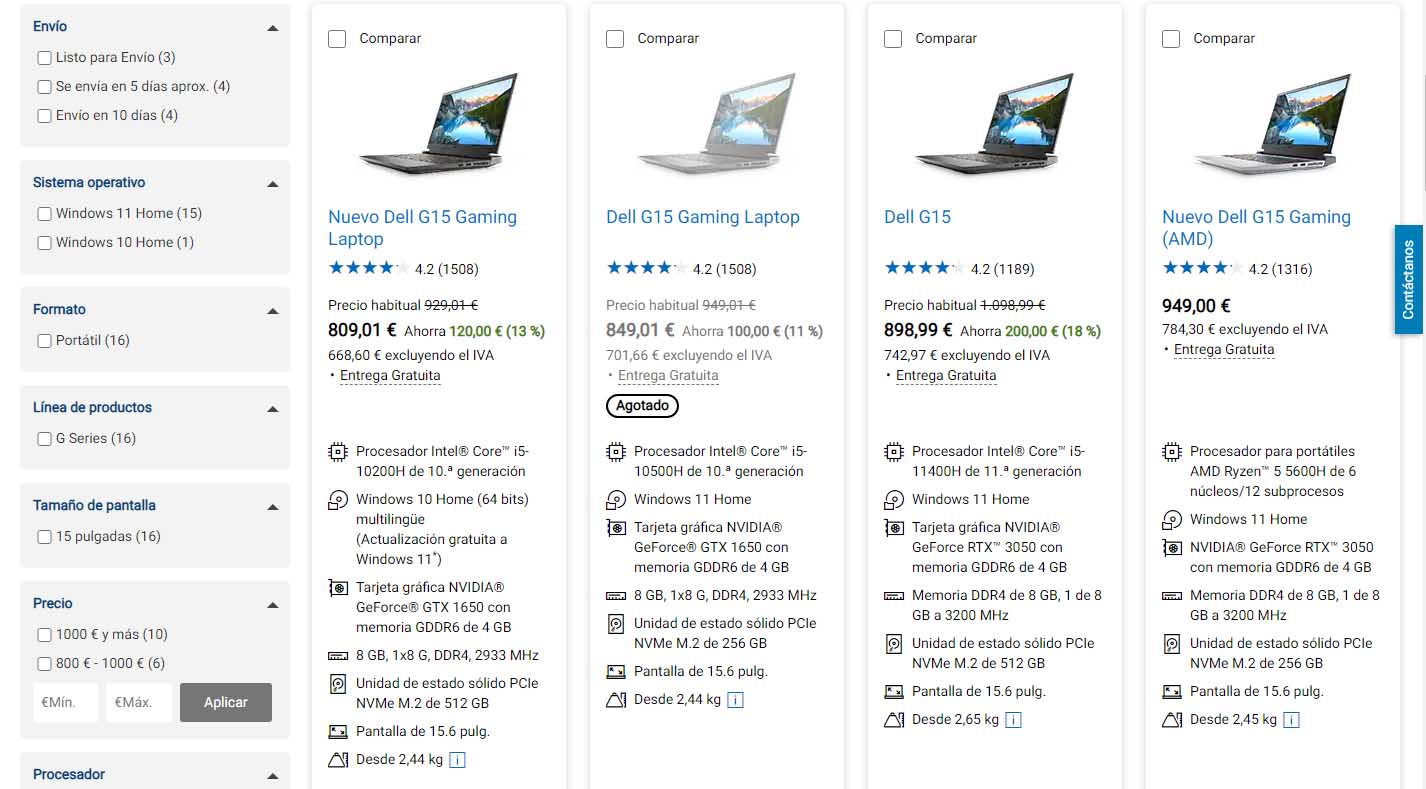Click the graphics card icon beside NVIDIA GTX 1650
The width and height of the screenshot is (1426, 789).
point(337,587)
